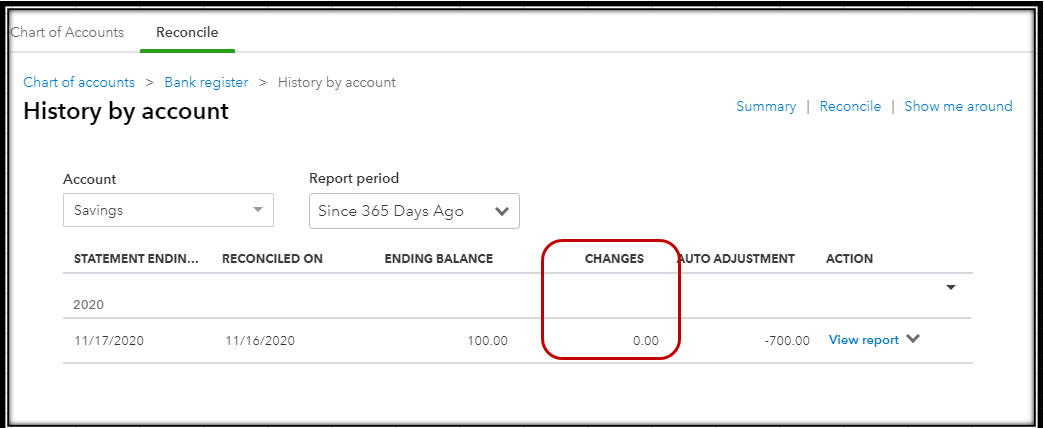Sort by Reconciled On column header

[272, 259]
